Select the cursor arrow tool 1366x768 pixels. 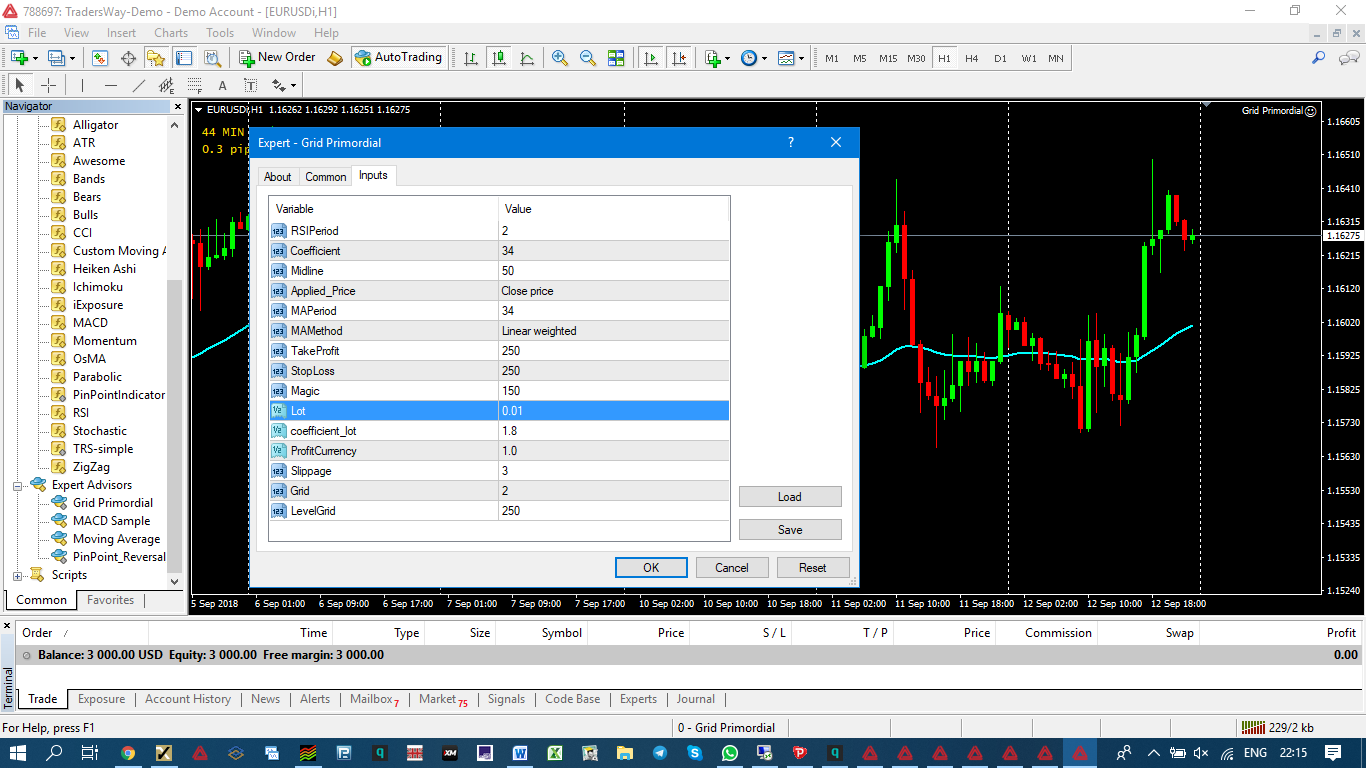20,85
